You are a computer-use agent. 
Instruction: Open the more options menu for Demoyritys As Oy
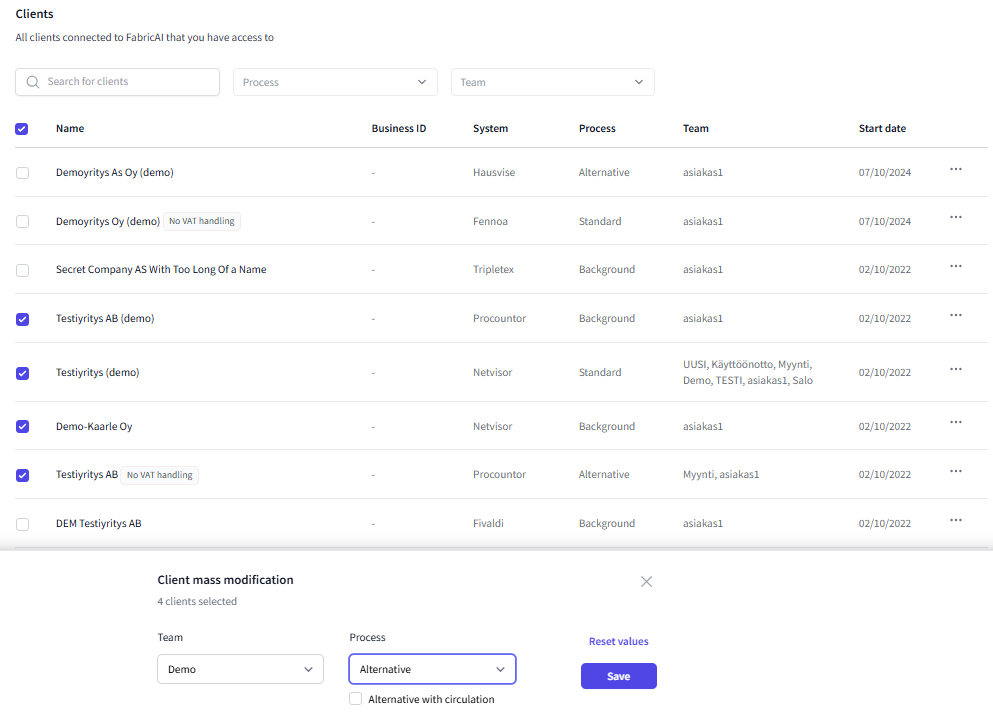pos(955,169)
